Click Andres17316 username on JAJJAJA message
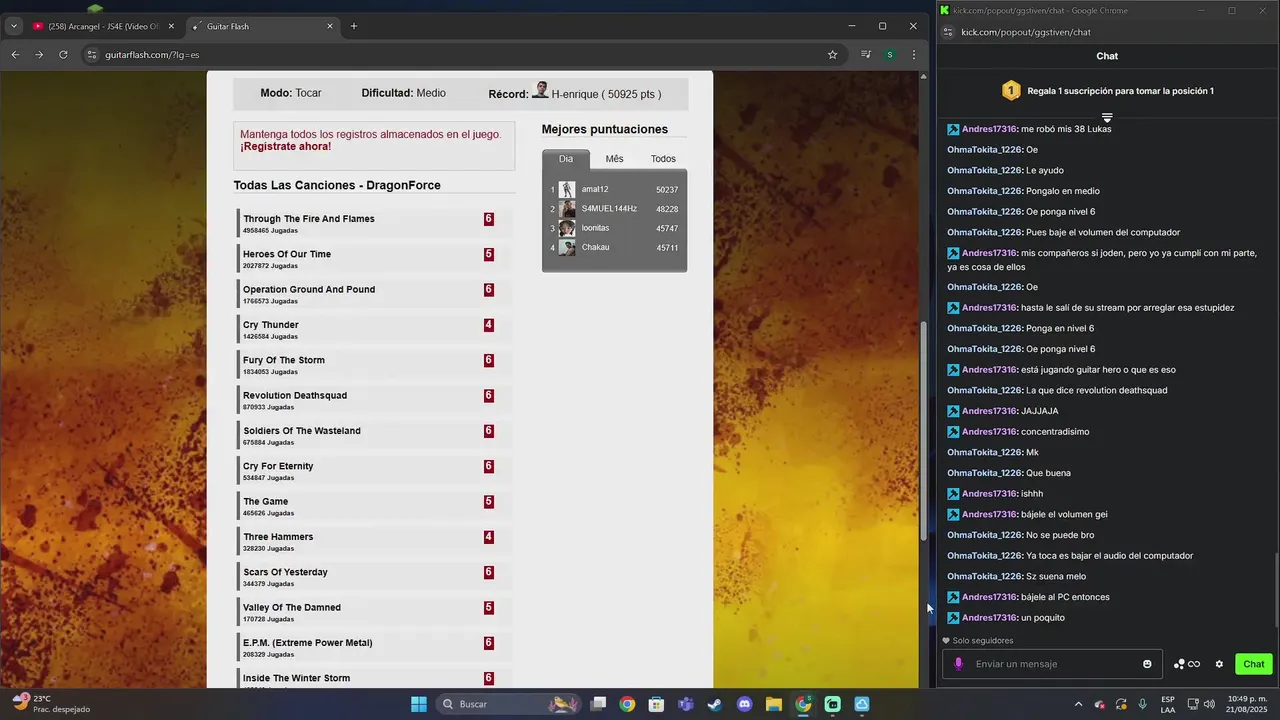1280x720 pixels. (989, 411)
